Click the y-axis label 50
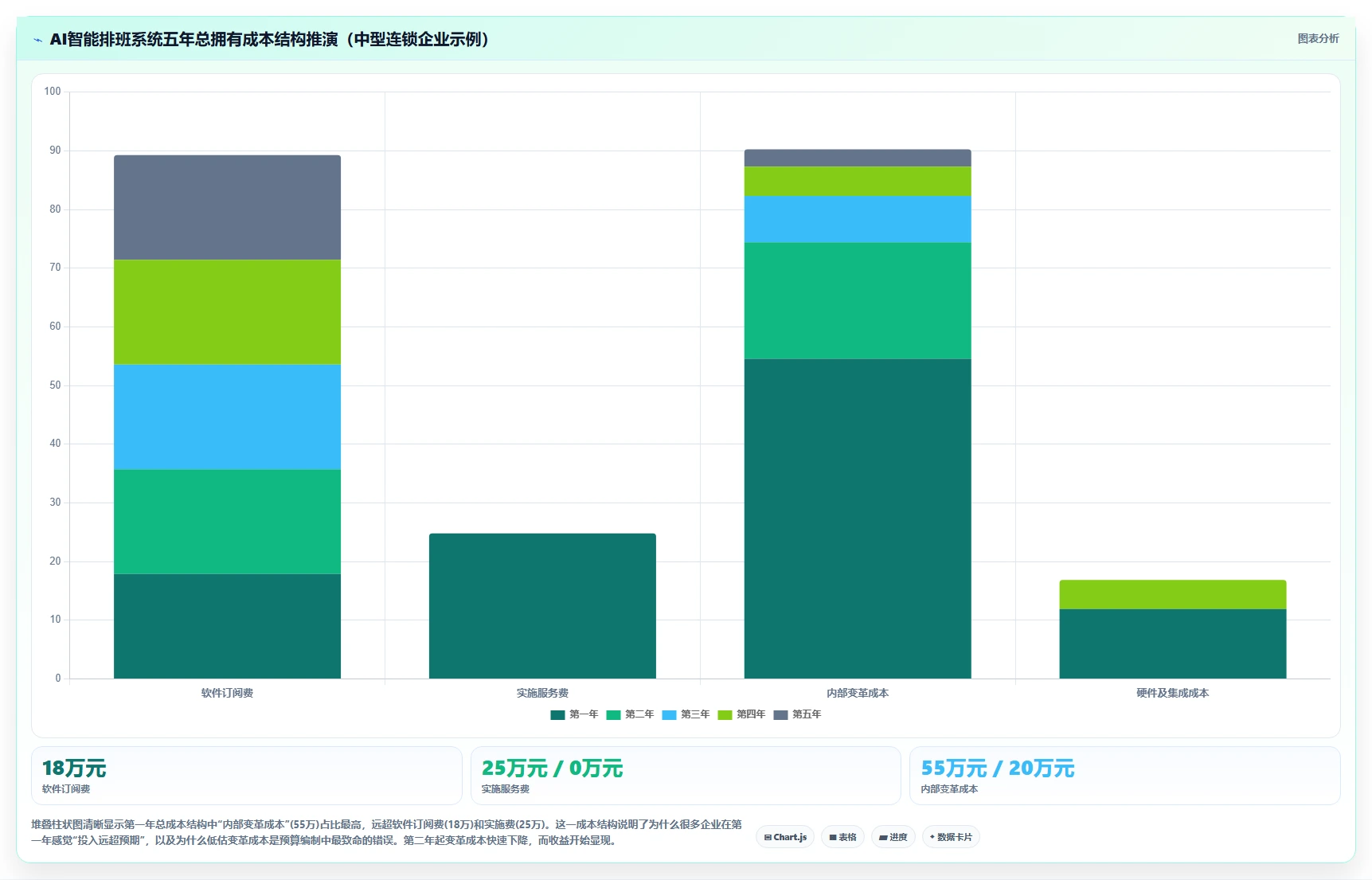This screenshot has width=1372, height=880. click(x=55, y=385)
